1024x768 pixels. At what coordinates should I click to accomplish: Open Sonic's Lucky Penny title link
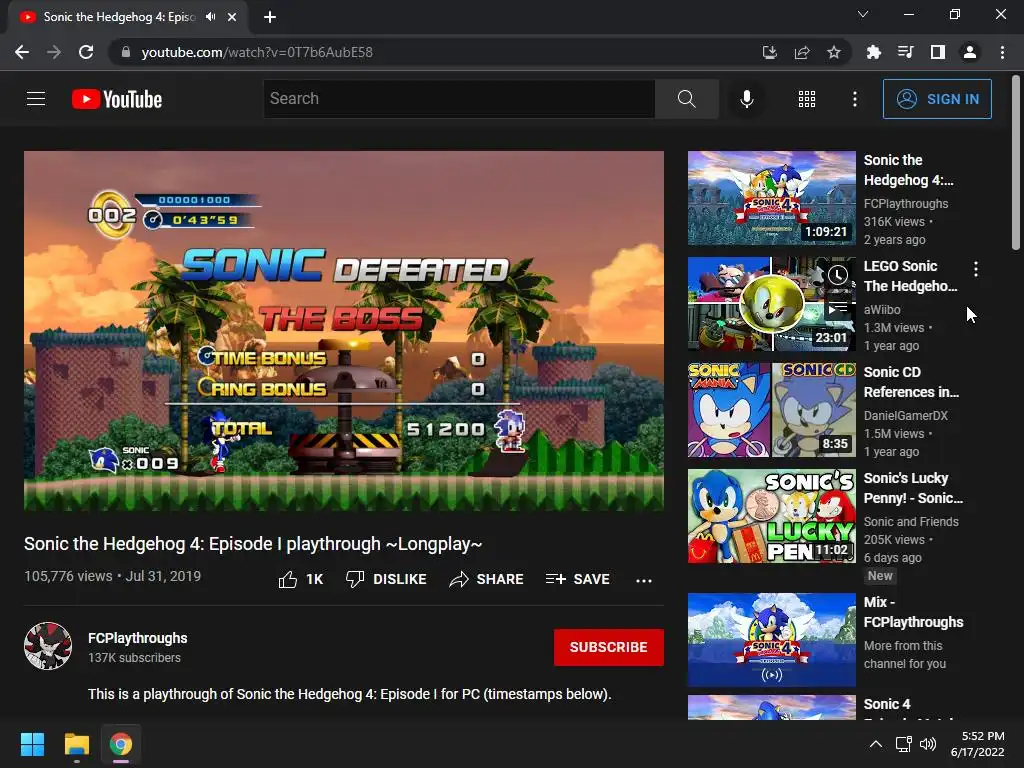[913, 488]
